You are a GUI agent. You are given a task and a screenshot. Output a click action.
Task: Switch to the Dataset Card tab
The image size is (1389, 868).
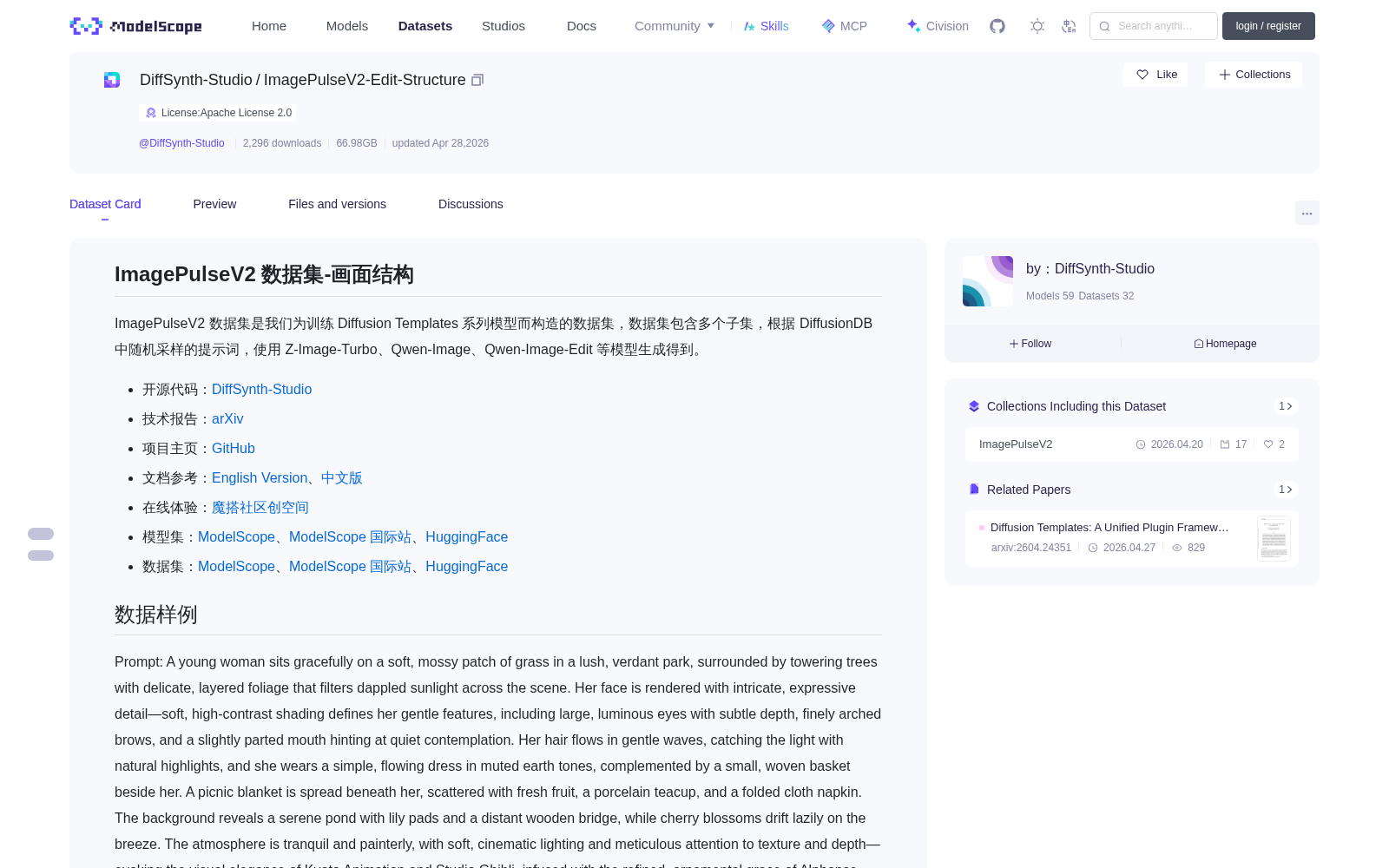pyautogui.click(x=105, y=204)
